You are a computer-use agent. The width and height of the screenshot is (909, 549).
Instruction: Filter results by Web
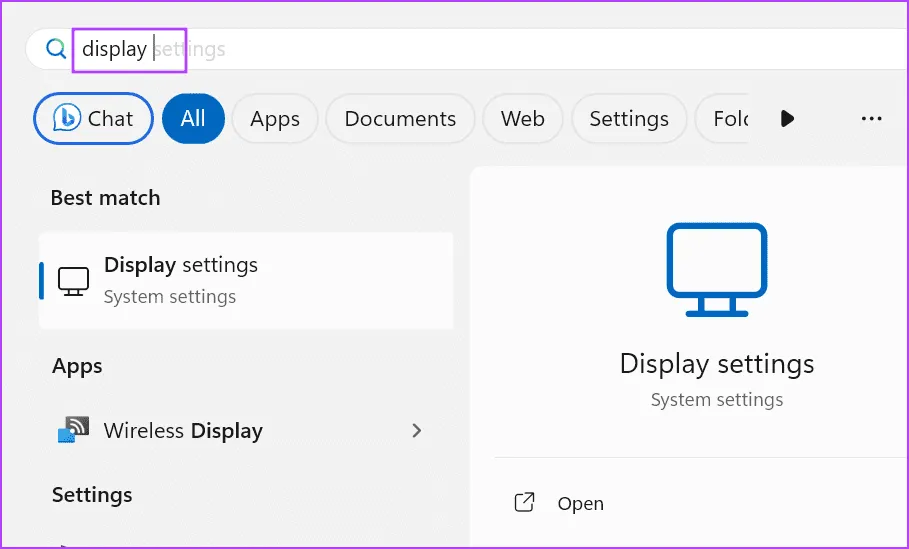pyautogui.click(x=523, y=119)
